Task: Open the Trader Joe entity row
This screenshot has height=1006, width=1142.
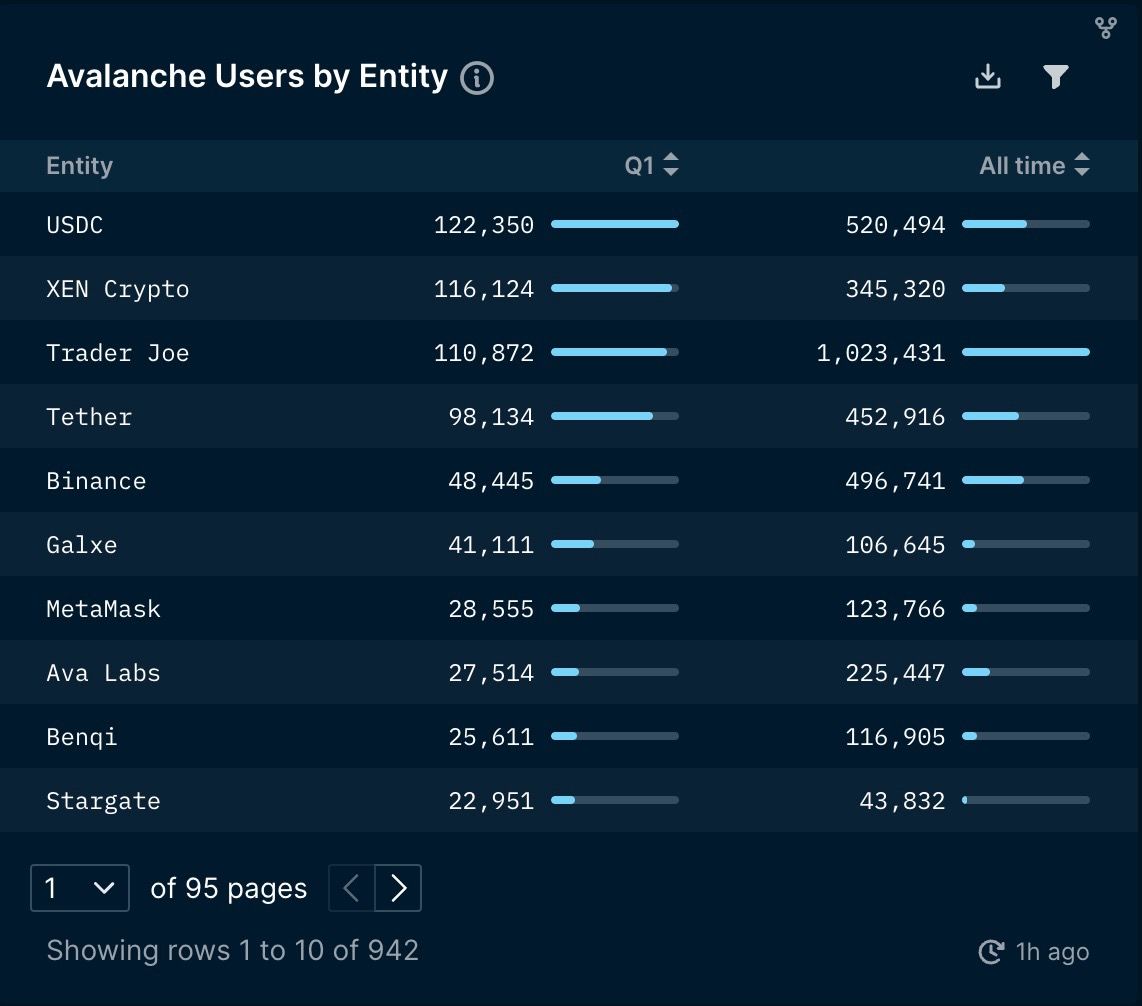Action: point(118,352)
